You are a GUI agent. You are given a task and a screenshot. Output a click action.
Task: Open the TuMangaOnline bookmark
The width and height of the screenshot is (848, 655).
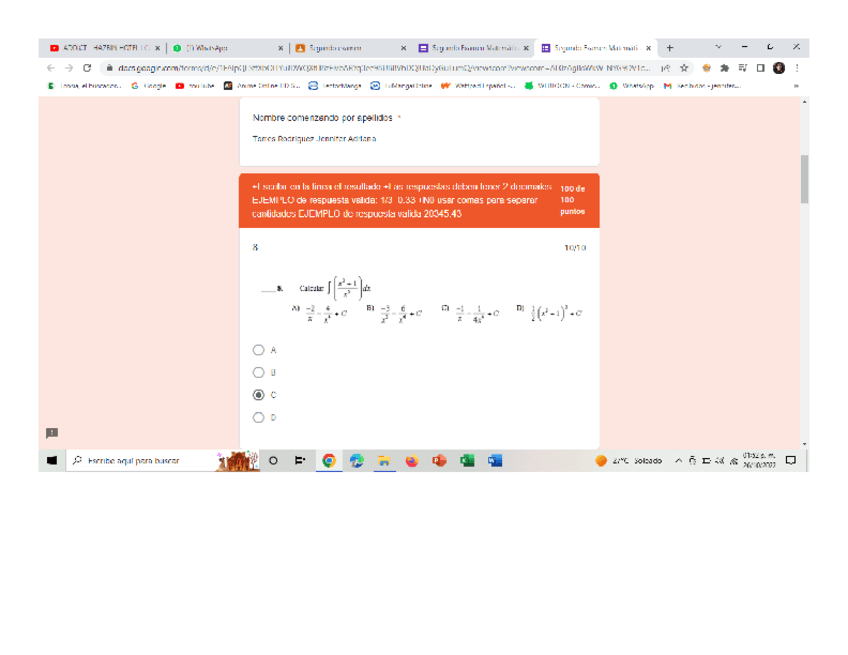(x=401, y=85)
